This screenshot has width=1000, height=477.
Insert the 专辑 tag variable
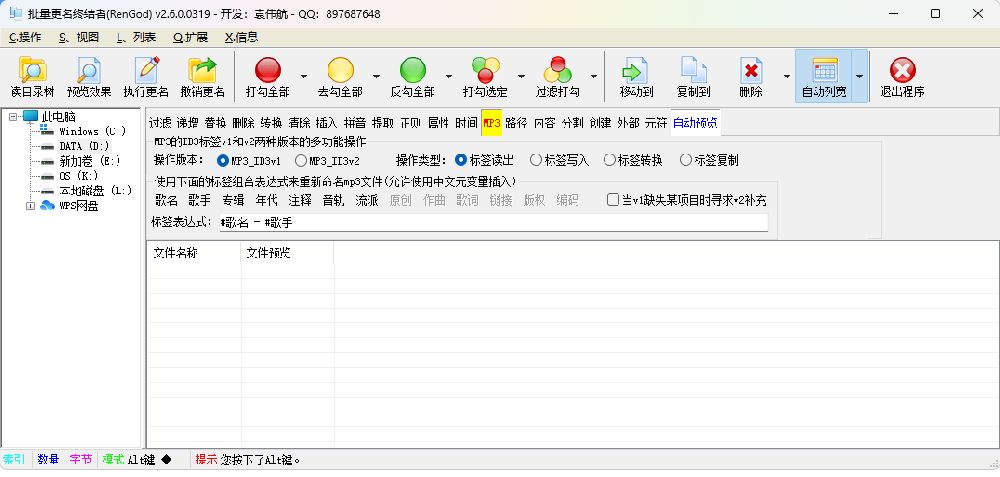(233, 200)
